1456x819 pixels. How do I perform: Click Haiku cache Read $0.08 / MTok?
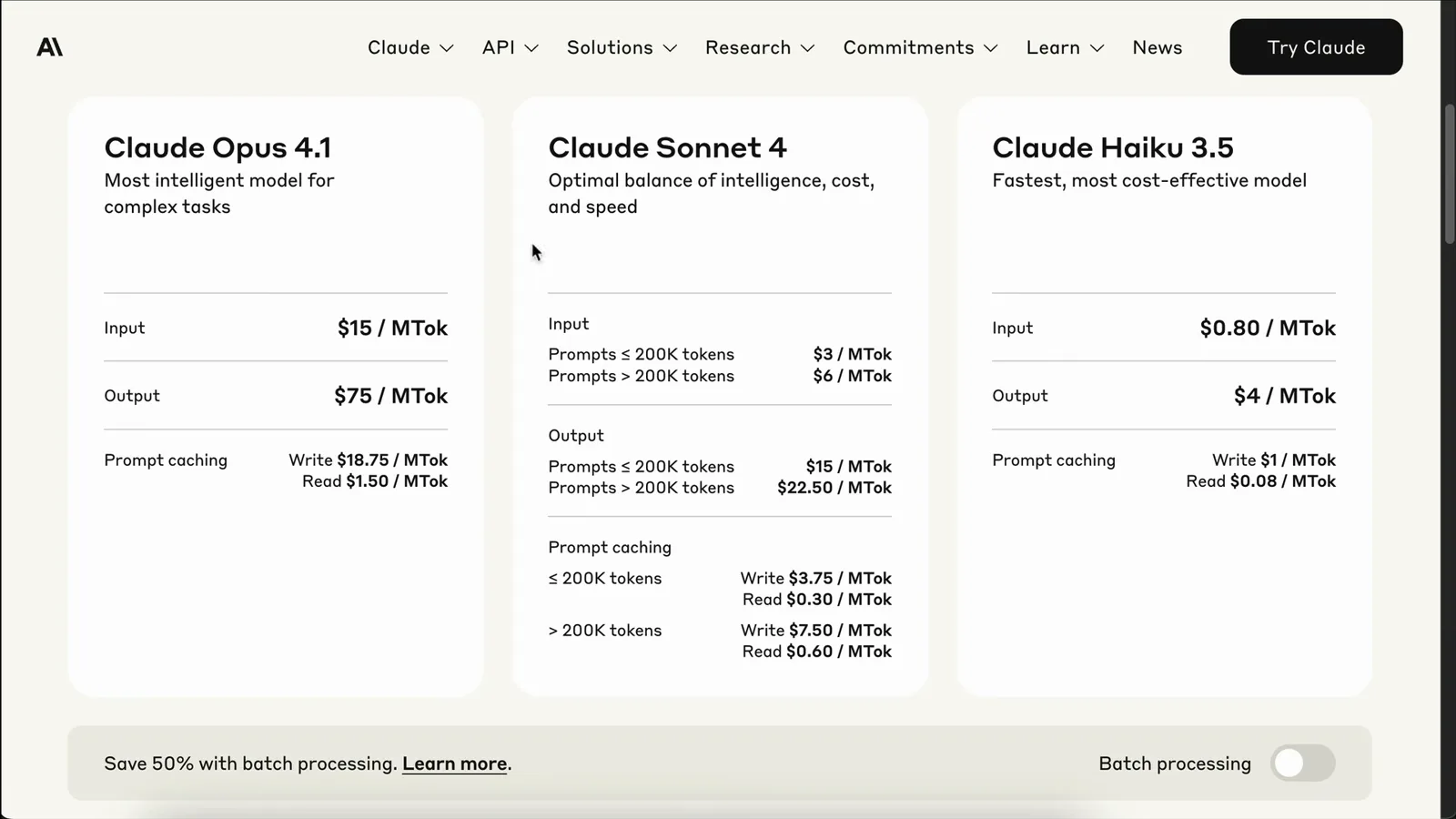point(1261,481)
